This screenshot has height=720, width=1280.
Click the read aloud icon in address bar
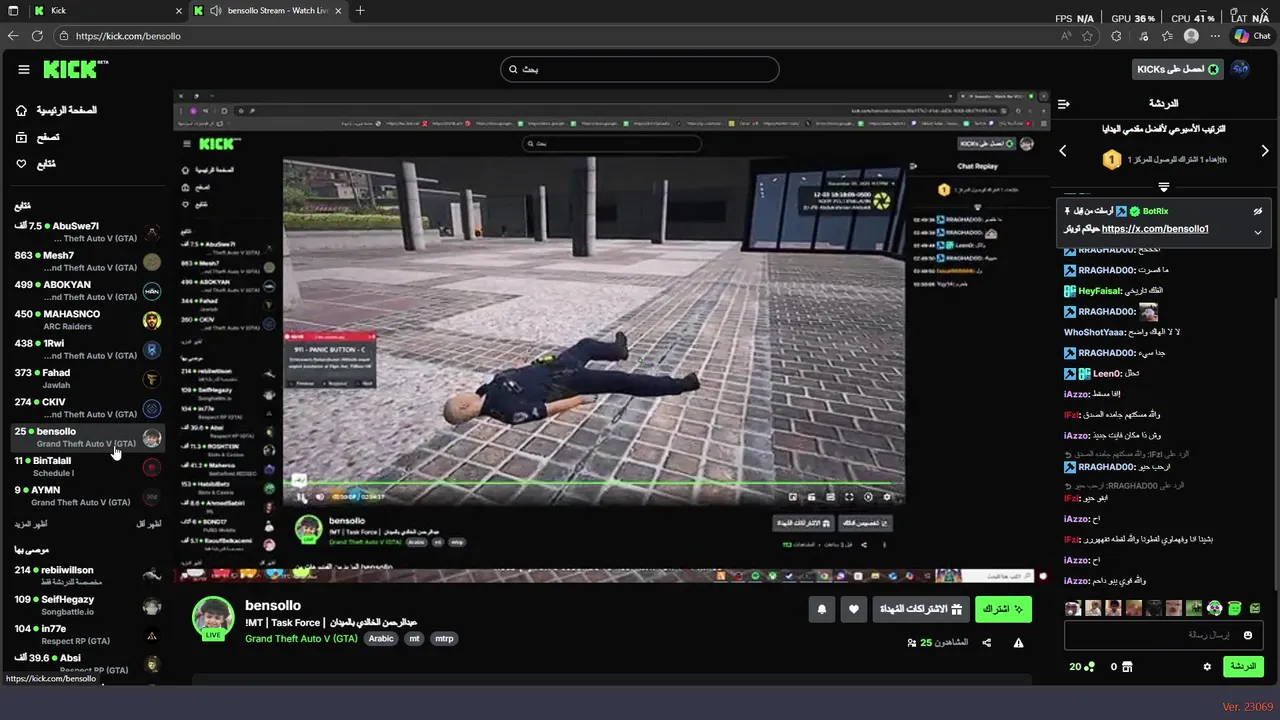pos(1067,35)
